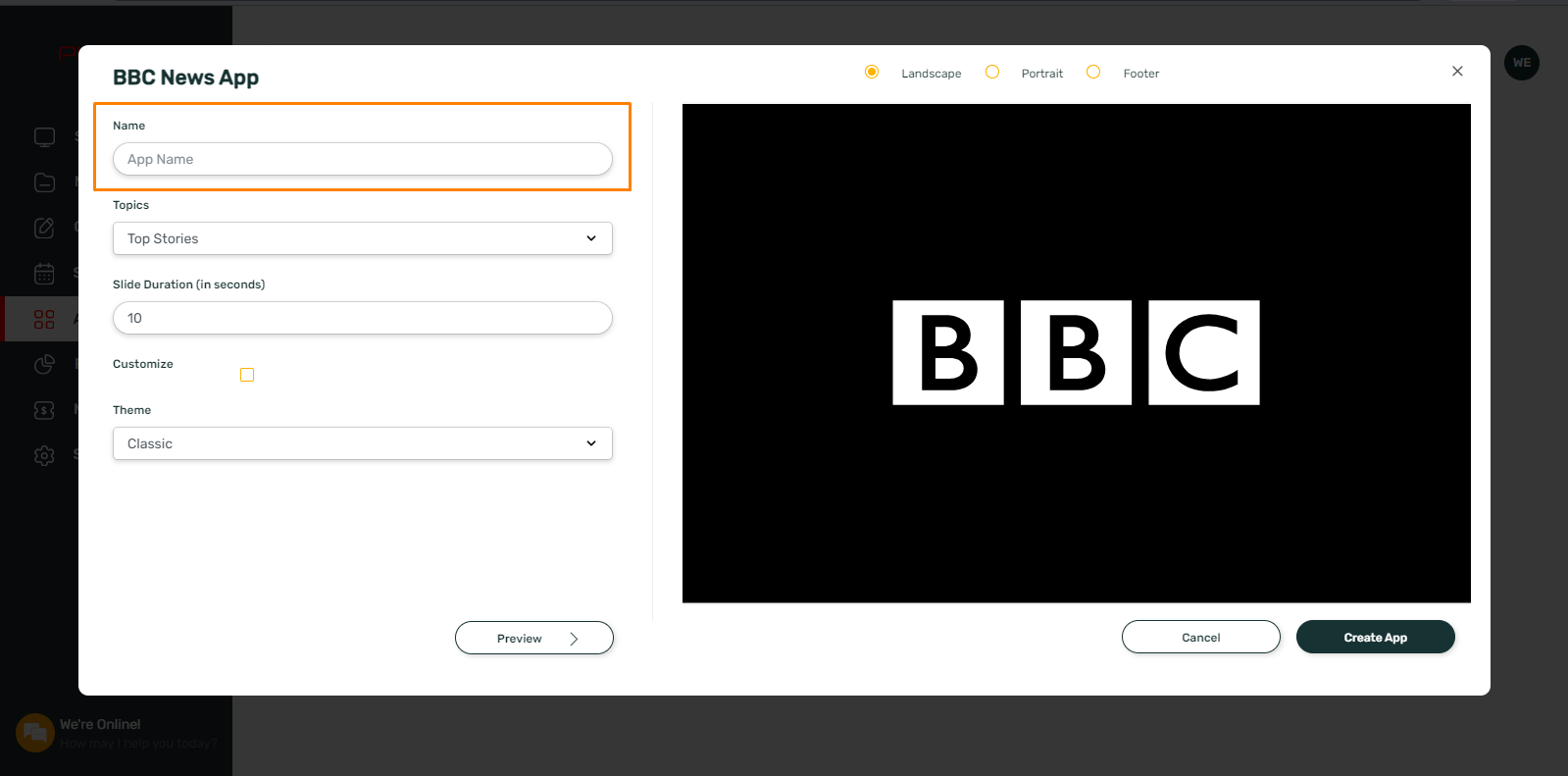Open the edit/compose icon in sidebar
The height and width of the screenshot is (776, 1568).
[x=44, y=228]
